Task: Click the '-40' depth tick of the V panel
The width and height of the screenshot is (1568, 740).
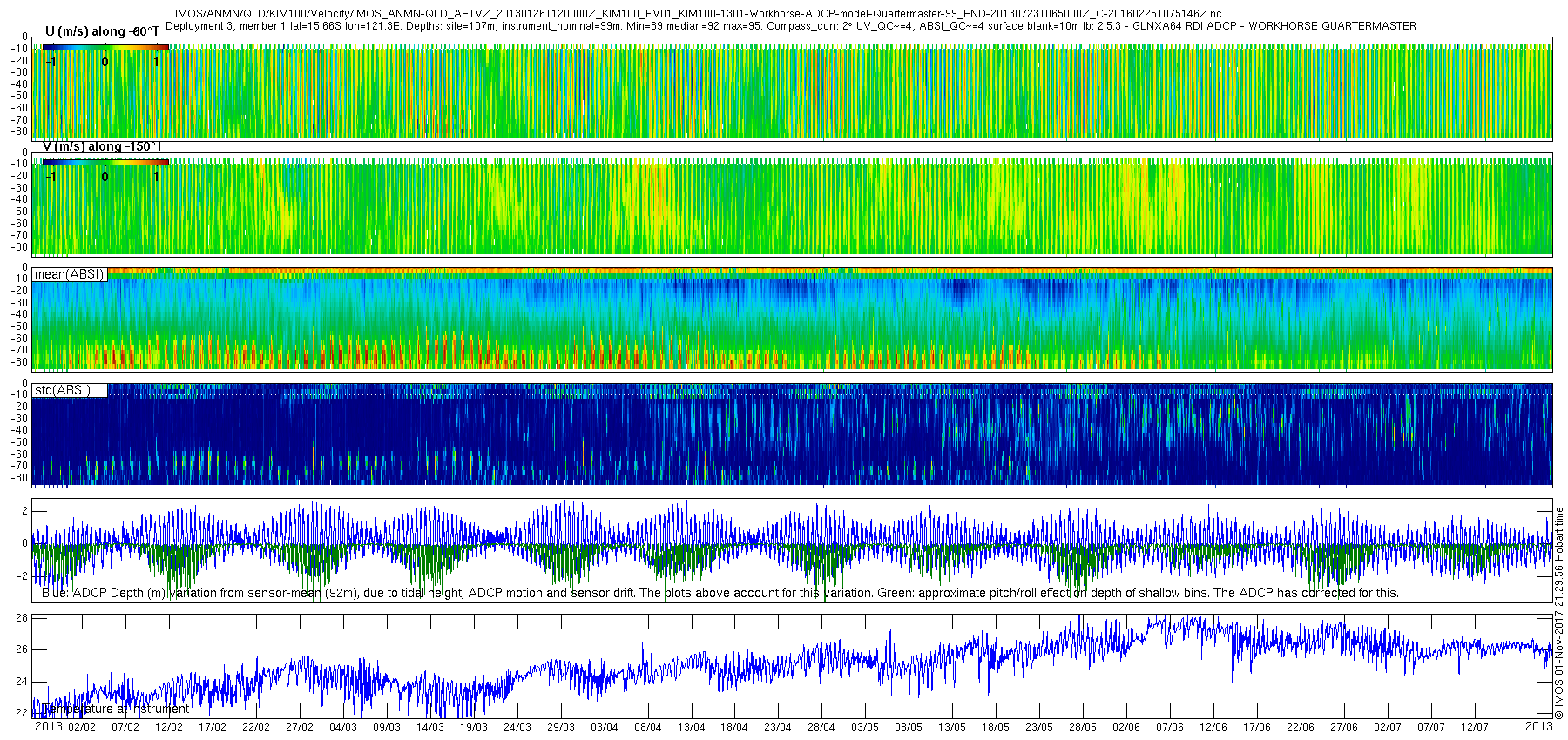Action: 19,199
